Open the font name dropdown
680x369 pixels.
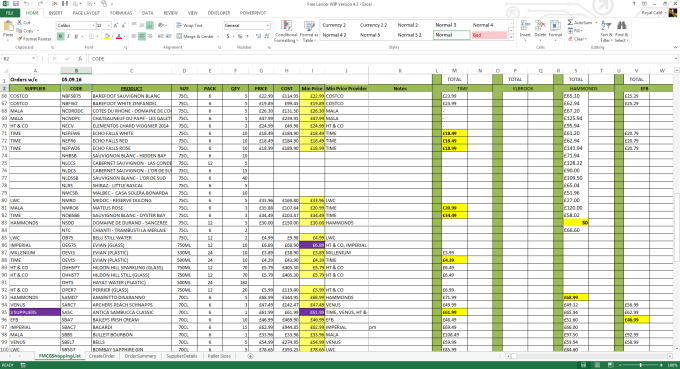point(93,26)
